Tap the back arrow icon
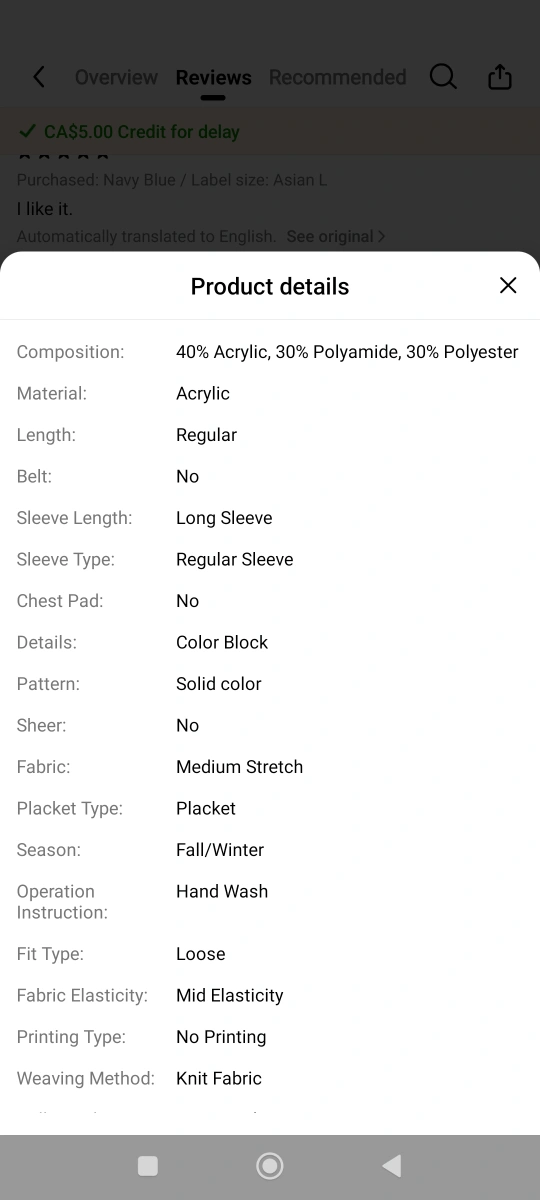This screenshot has height=1200, width=540. coord(39,77)
